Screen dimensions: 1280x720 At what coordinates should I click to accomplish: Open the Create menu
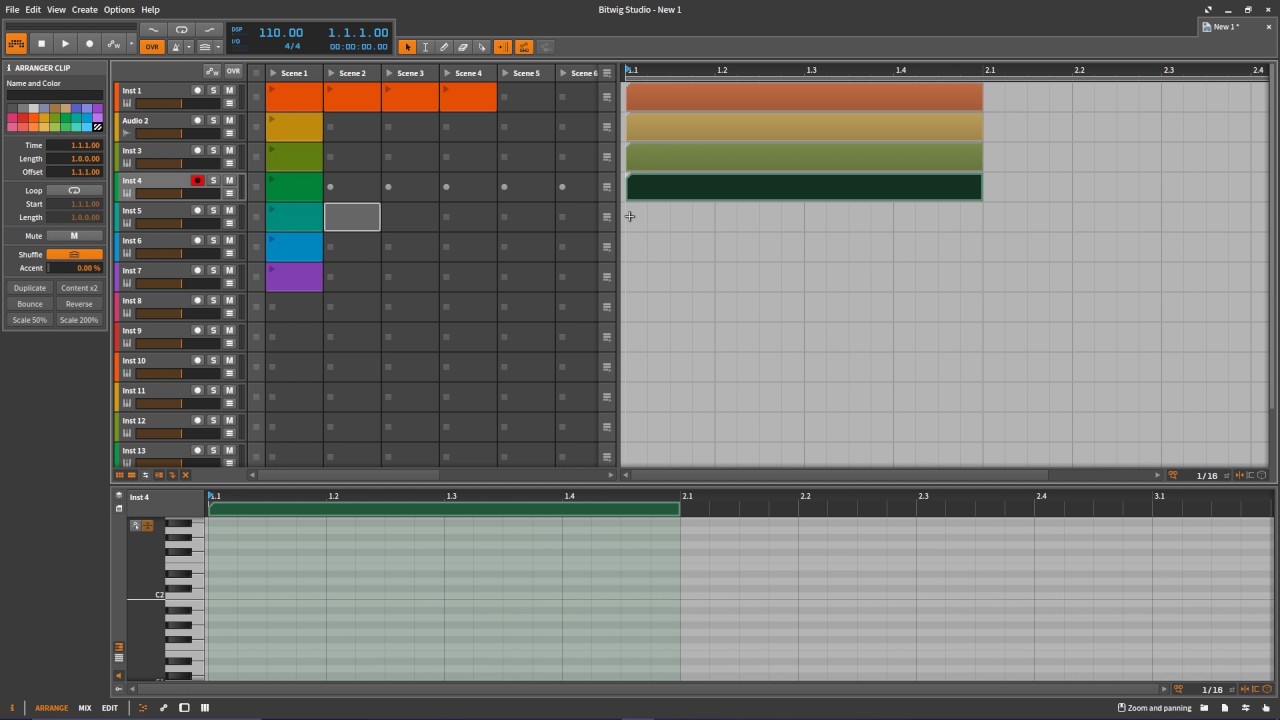pyautogui.click(x=85, y=9)
